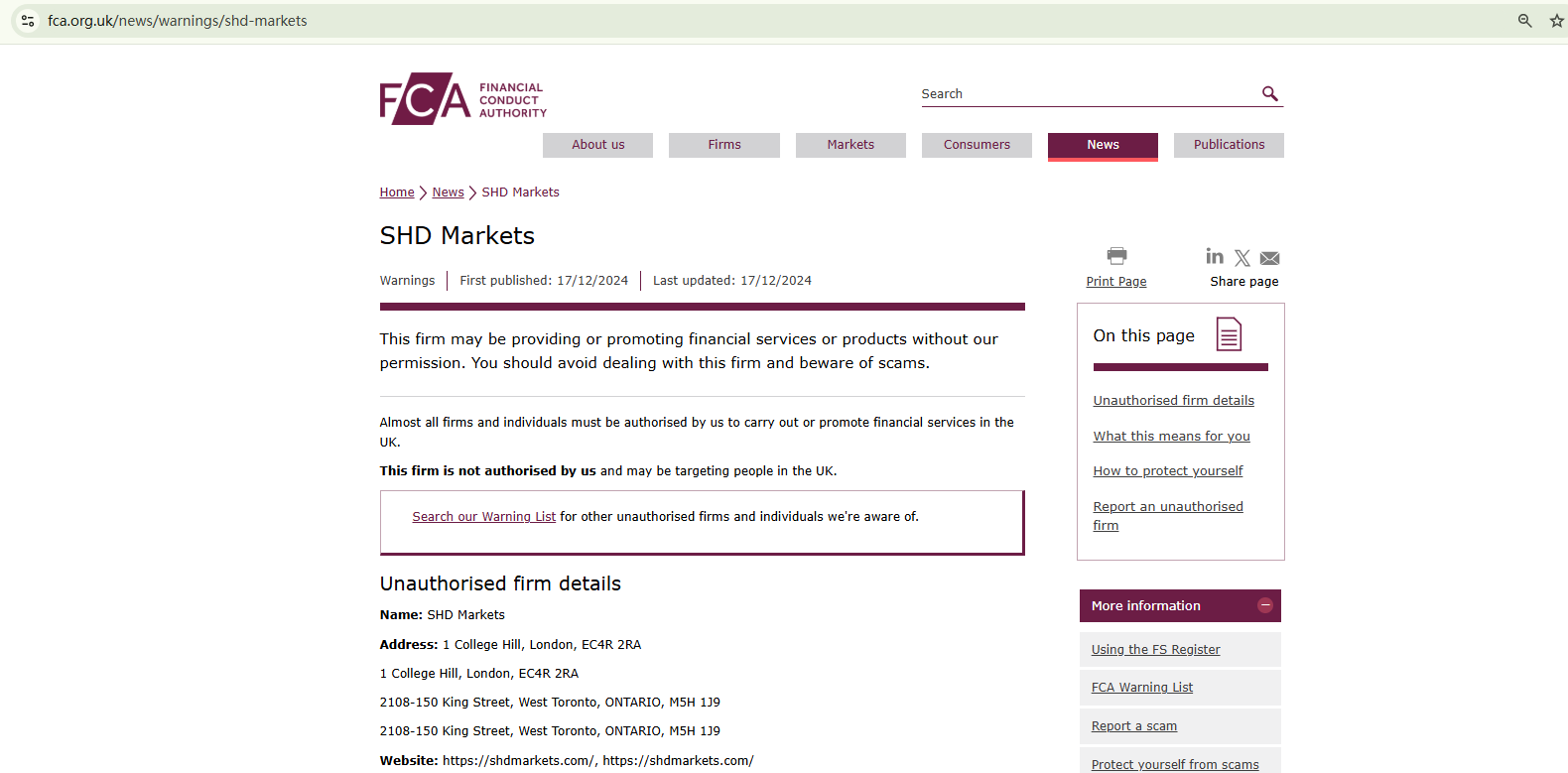Open the News navigation tab
This screenshot has height=773, width=1568.
pos(1103,145)
